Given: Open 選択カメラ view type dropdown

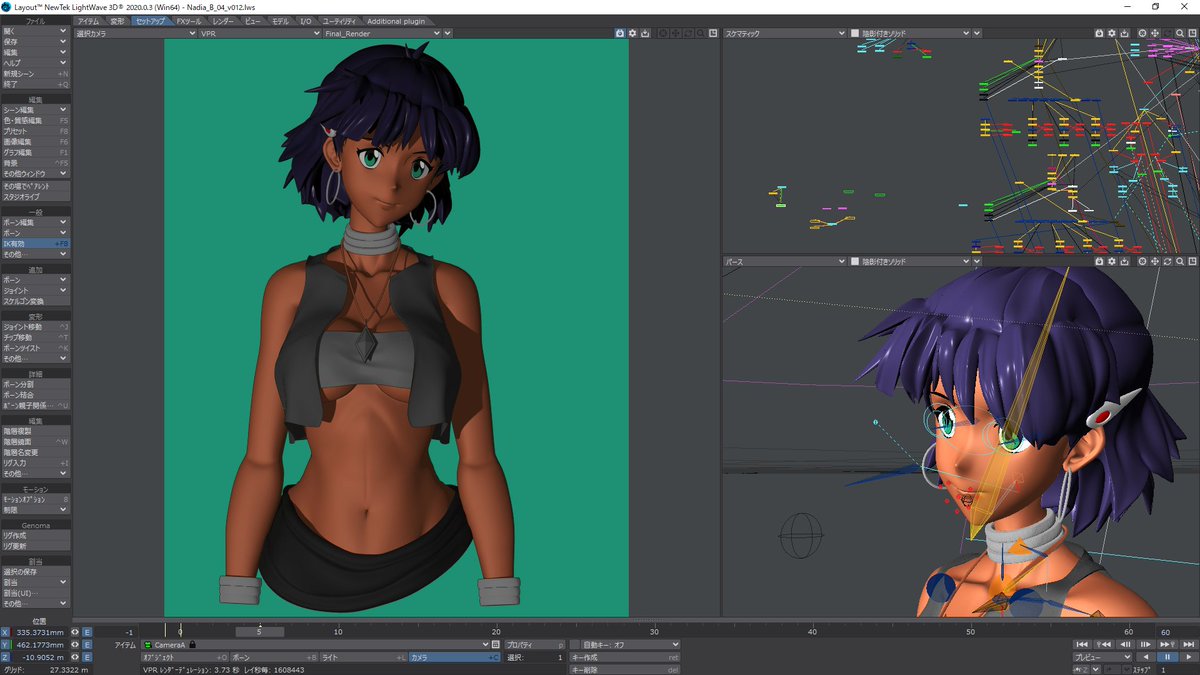Looking at the screenshot, I should 136,33.
